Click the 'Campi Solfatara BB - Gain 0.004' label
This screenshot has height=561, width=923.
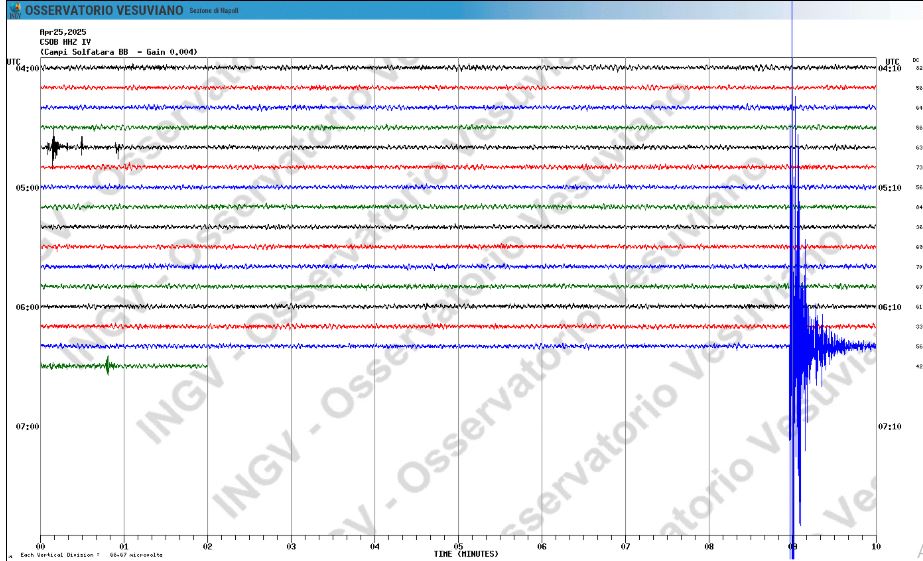coord(118,52)
